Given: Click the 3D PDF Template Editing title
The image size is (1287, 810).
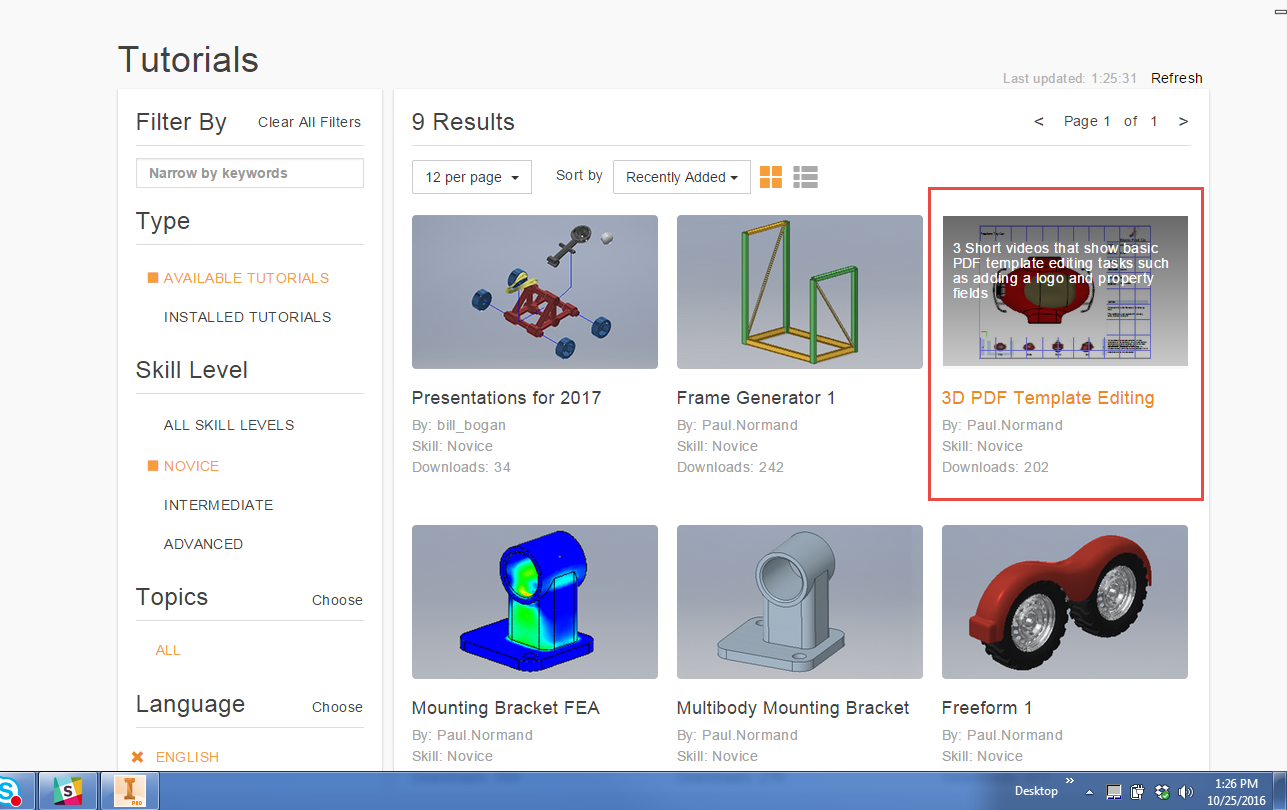Looking at the screenshot, I should coord(1048,398).
